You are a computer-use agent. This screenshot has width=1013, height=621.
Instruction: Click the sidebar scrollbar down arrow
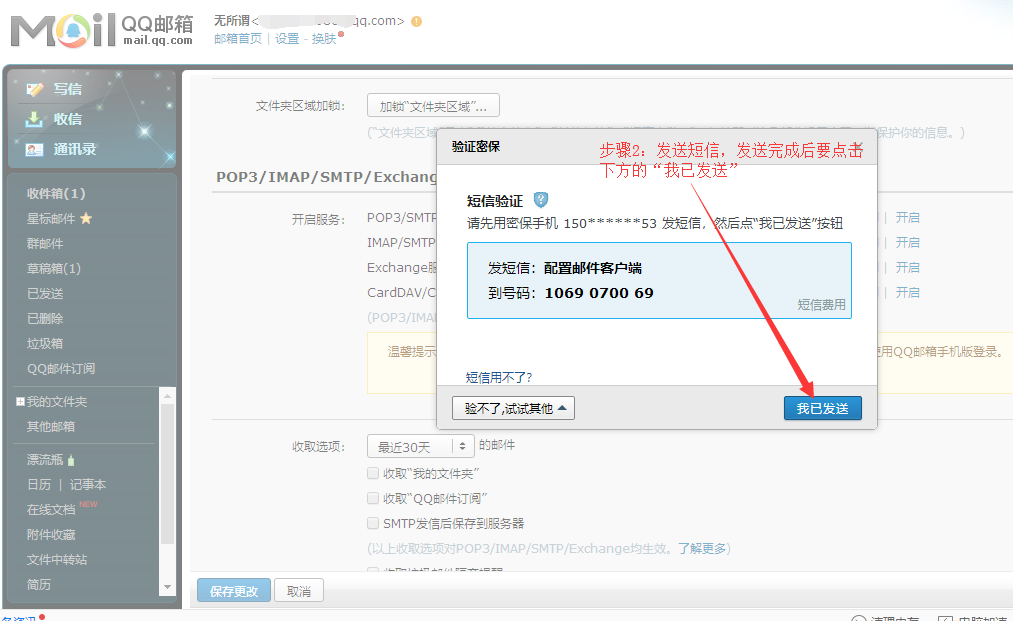167,587
